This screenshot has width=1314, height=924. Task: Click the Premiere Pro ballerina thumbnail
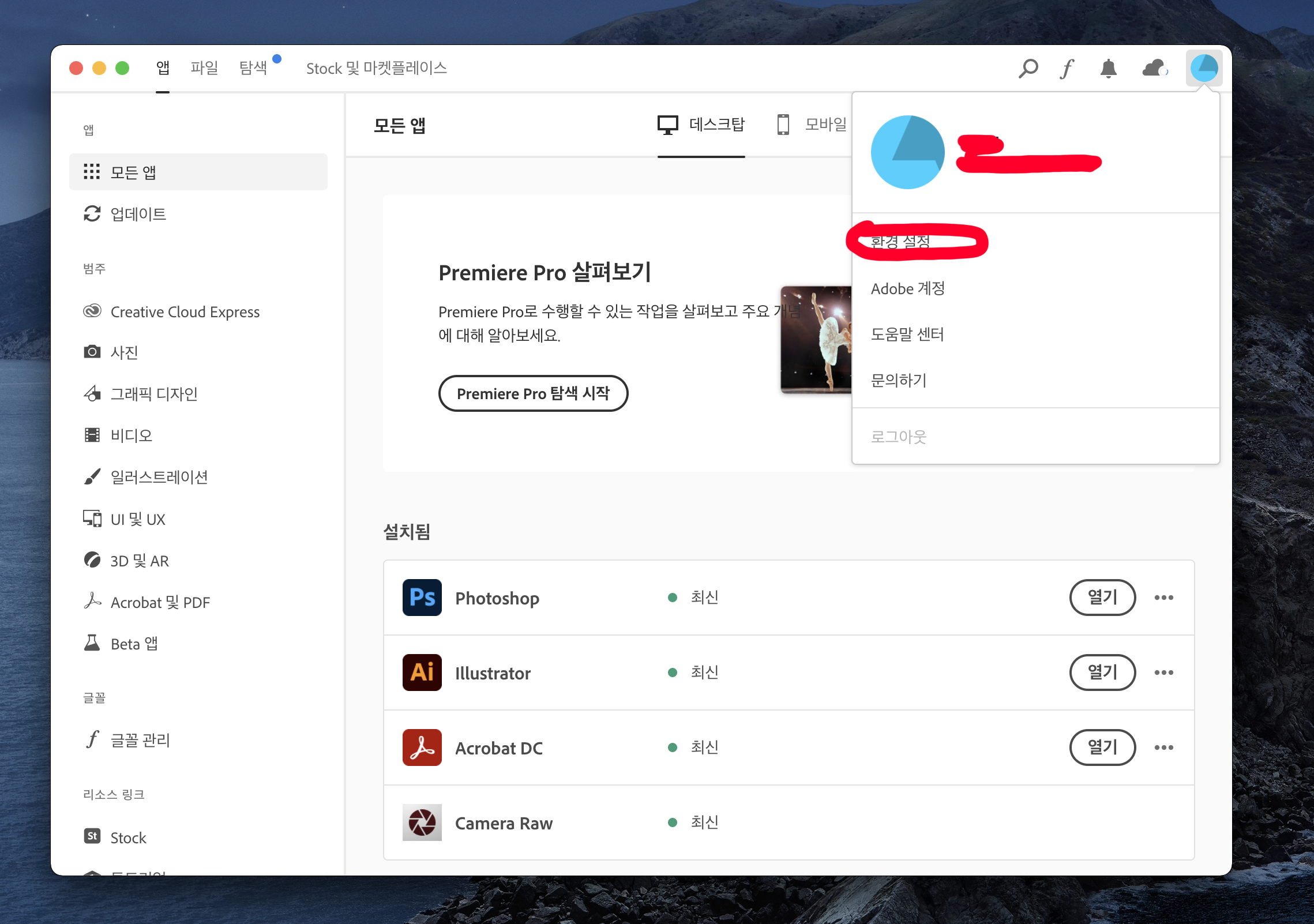(x=816, y=340)
